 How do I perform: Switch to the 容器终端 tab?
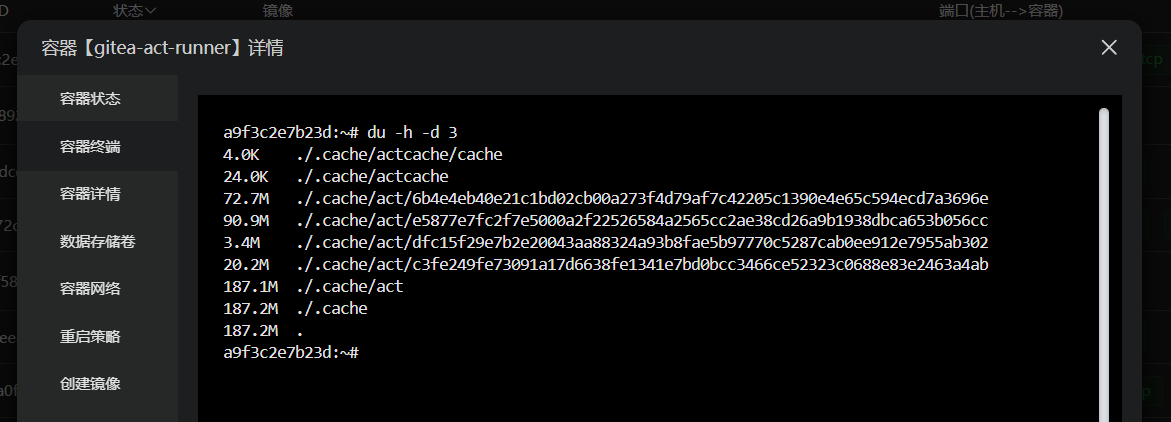click(90, 147)
